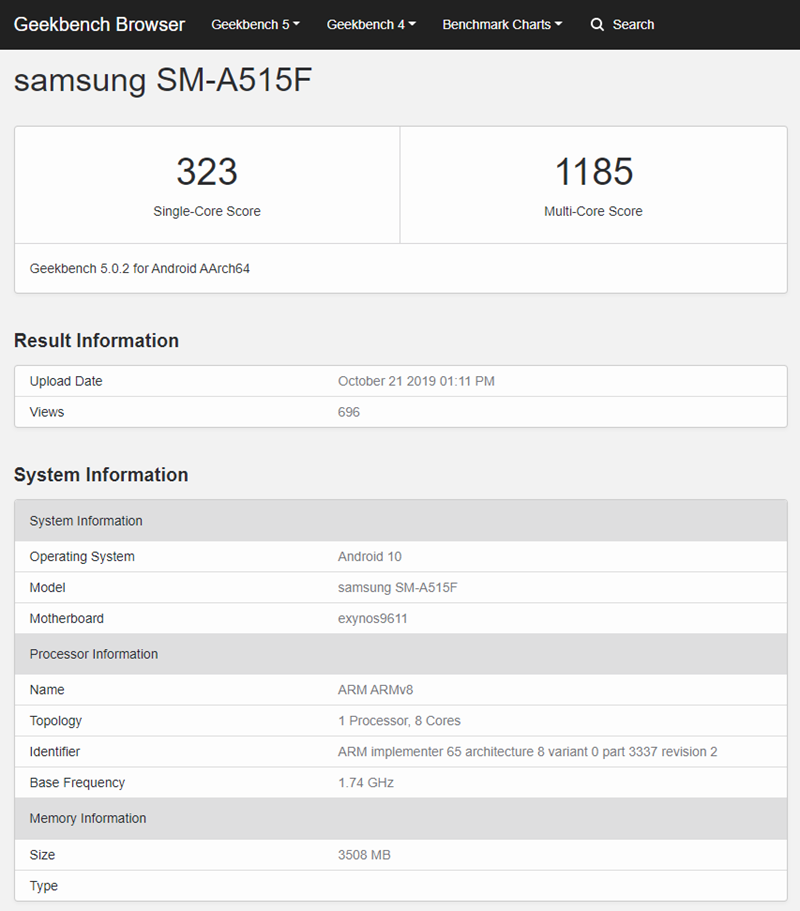Screen dimensions: 800x911
Task: Select the Base Frequency 1.74 GHz value
Action: point(362,782)
